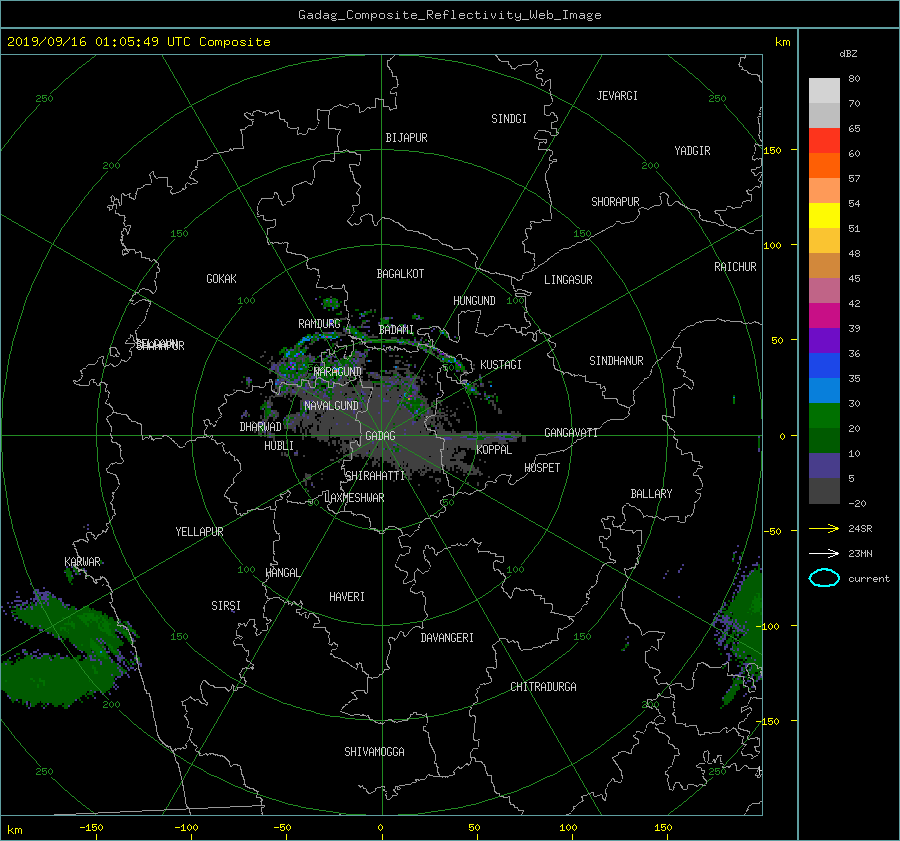Click the GANGAVATI city label
Image resolution: width=900 pixels, height=841 pixels.
pyautogui.click(x=571, y=433)
